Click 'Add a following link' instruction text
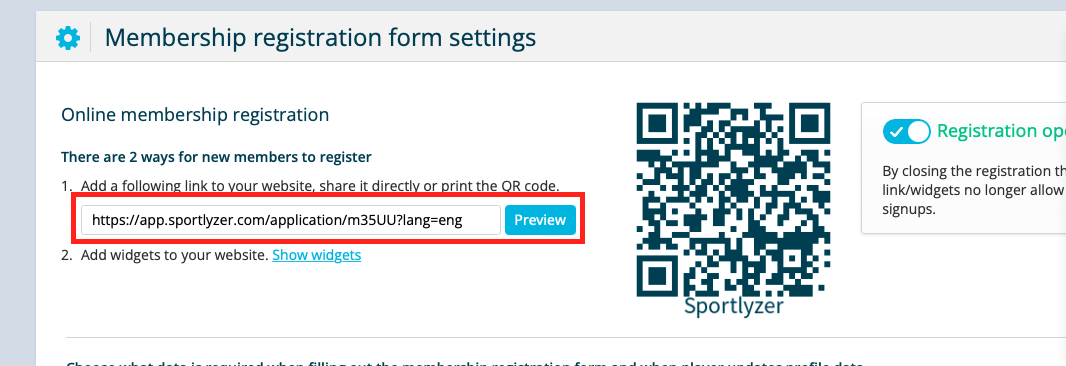Image resolution: width=1066 pixels, height=366 pixels. point(320,186)
